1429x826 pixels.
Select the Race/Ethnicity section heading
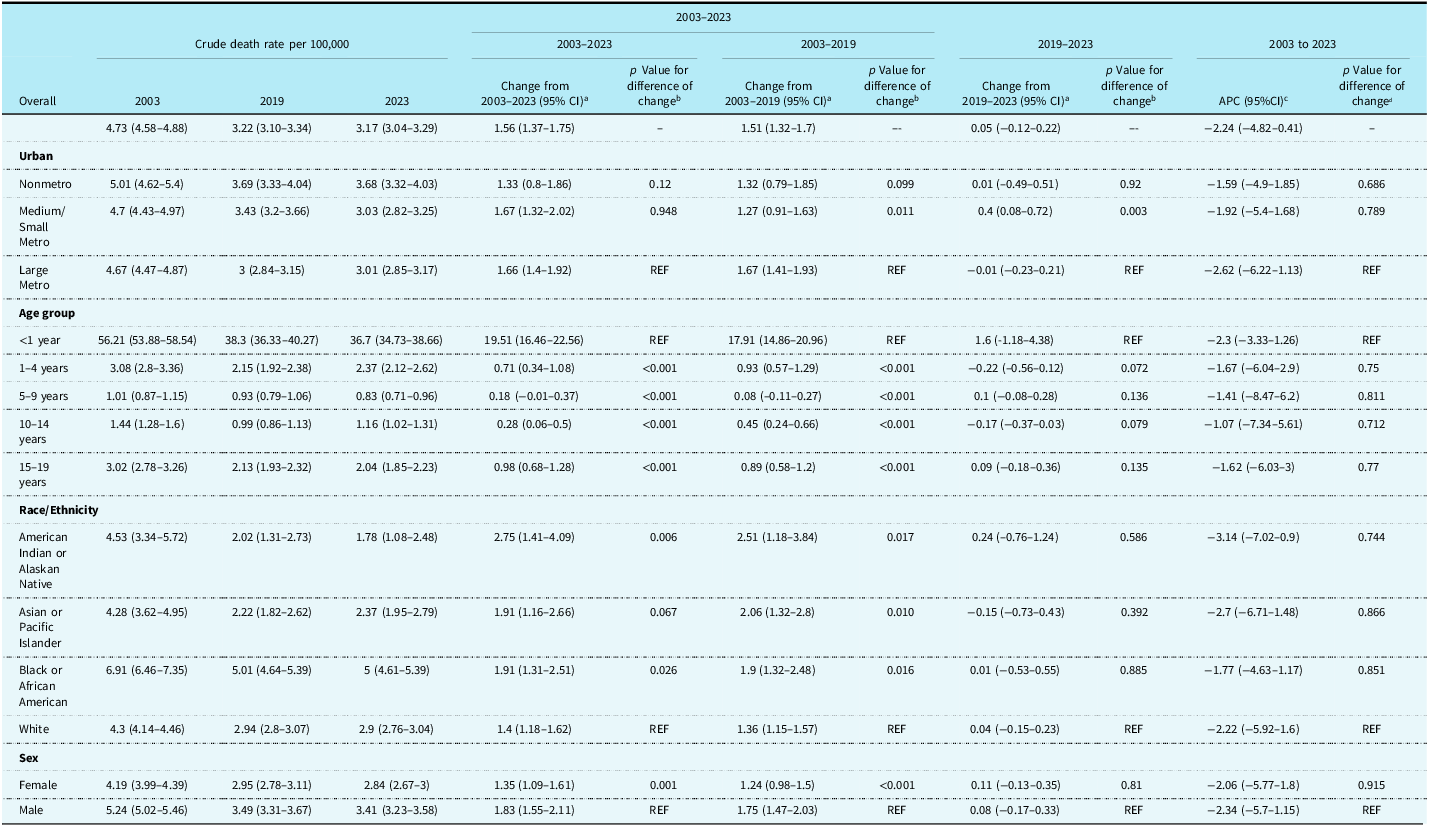tap(58, 510)
